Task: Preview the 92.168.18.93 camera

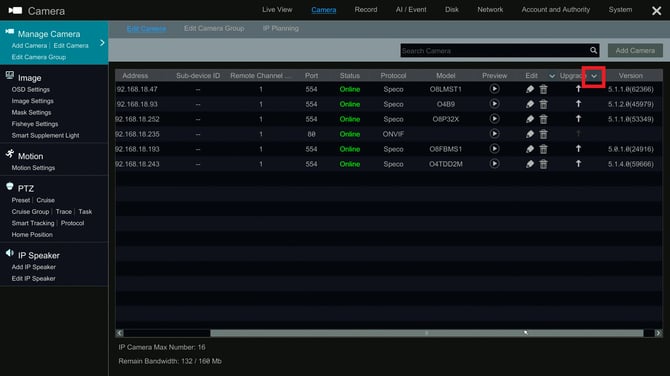Action: pos(494,104)
